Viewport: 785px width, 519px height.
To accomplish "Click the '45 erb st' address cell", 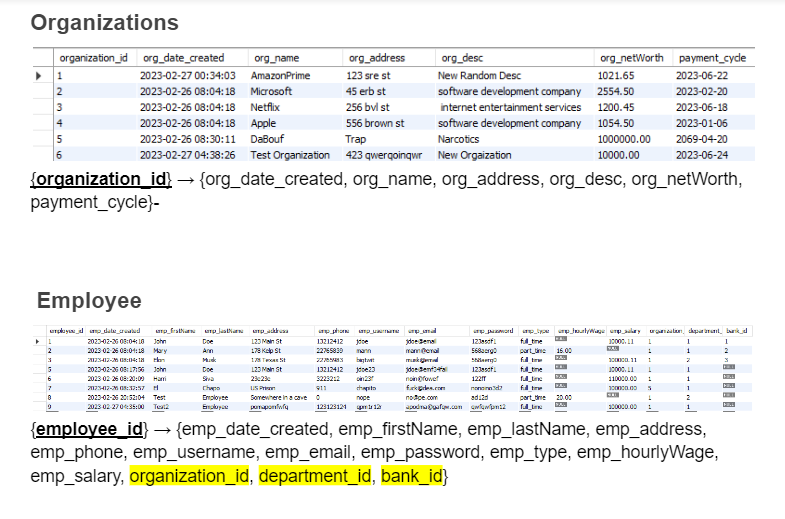I will [365, 92].
